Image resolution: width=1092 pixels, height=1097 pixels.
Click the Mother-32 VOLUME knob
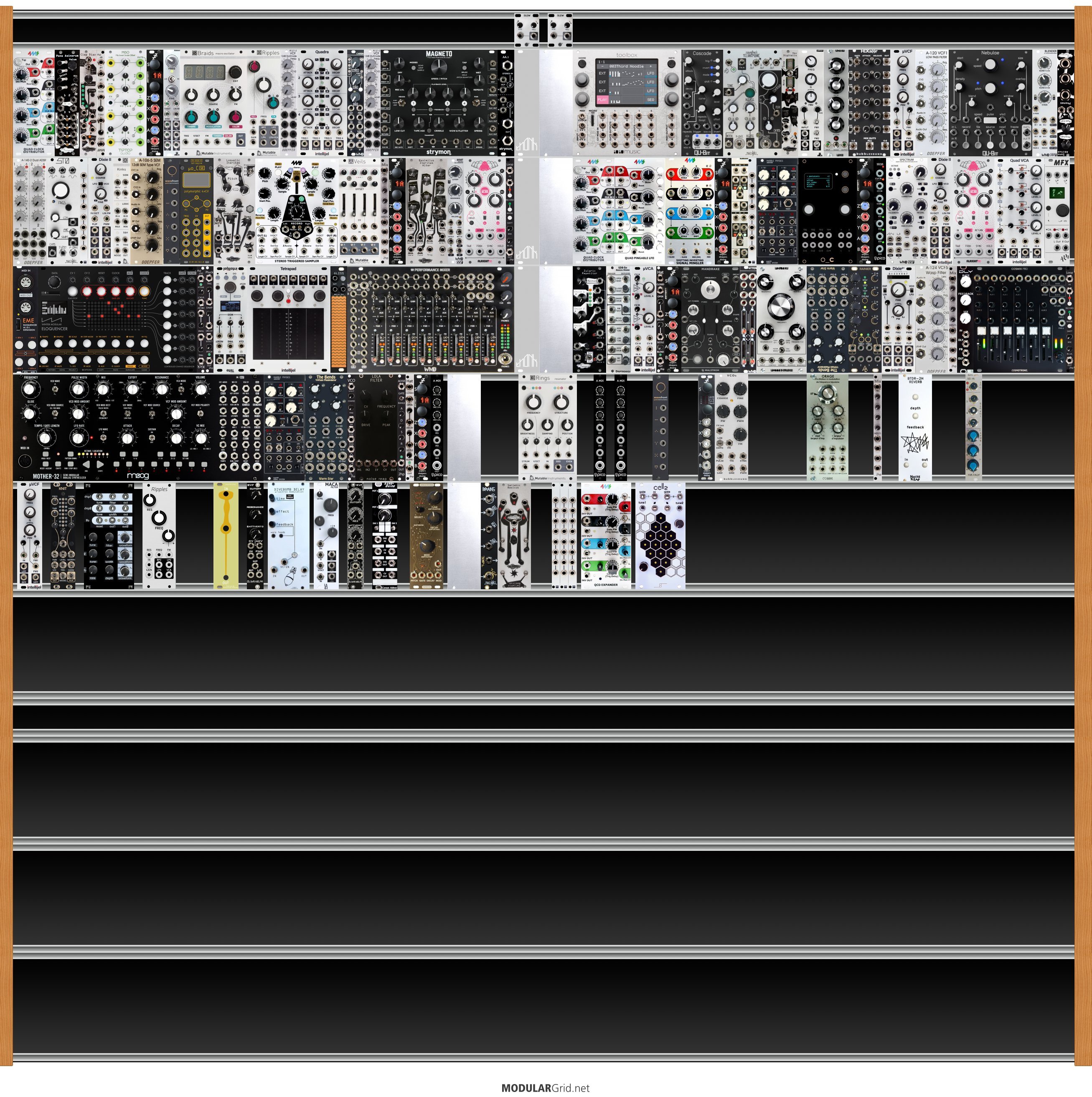tap(201, 389)
